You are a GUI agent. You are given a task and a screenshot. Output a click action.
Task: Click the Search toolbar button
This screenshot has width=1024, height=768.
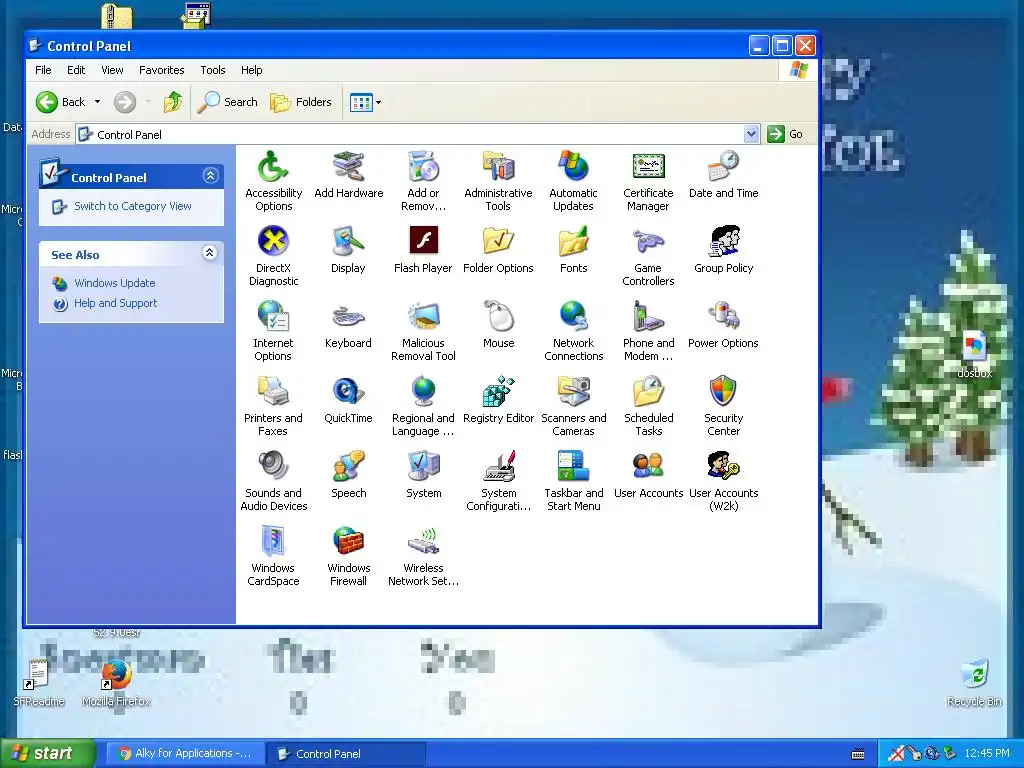coord(228,102)
